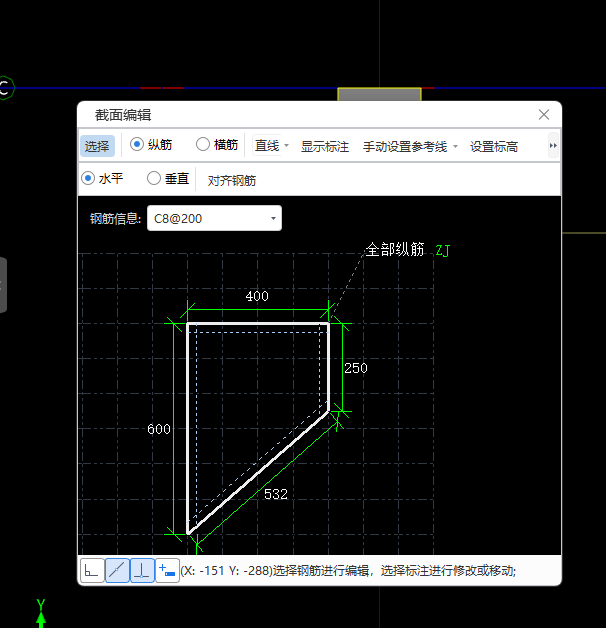Open the 手动设置参考线 dropdown arrow
Screen dimensions: 606x628
(455, 147)
